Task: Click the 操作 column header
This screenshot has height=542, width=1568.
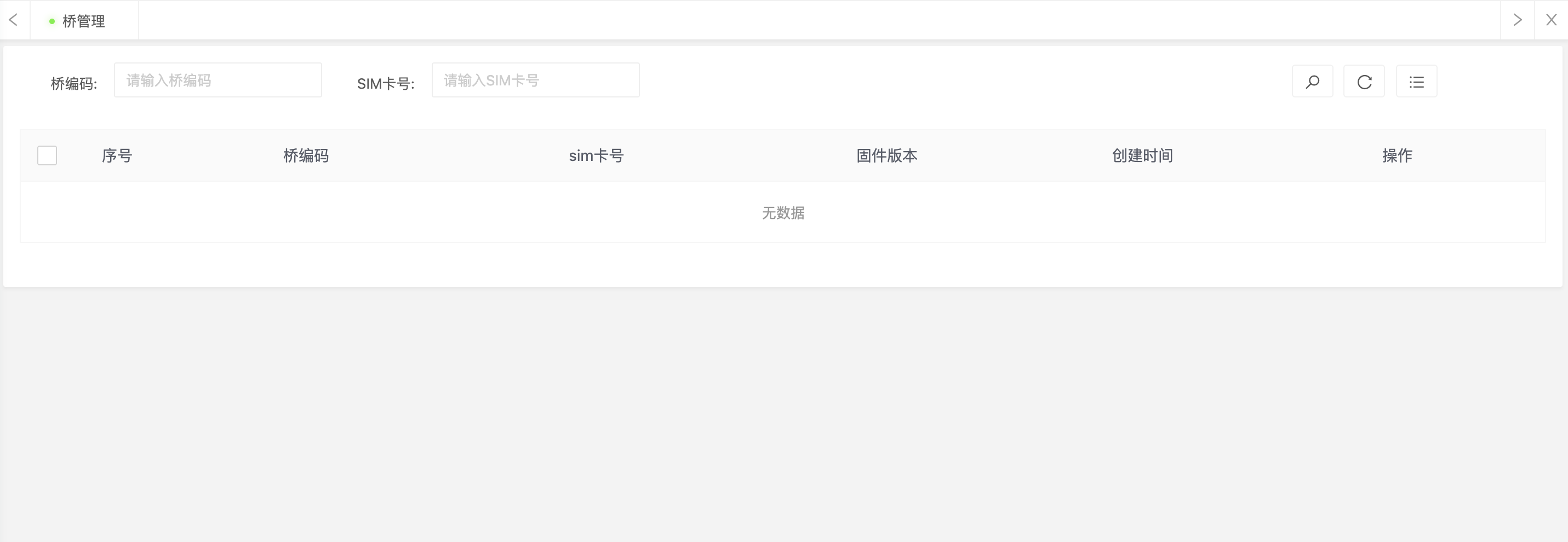Action: 1398,155
